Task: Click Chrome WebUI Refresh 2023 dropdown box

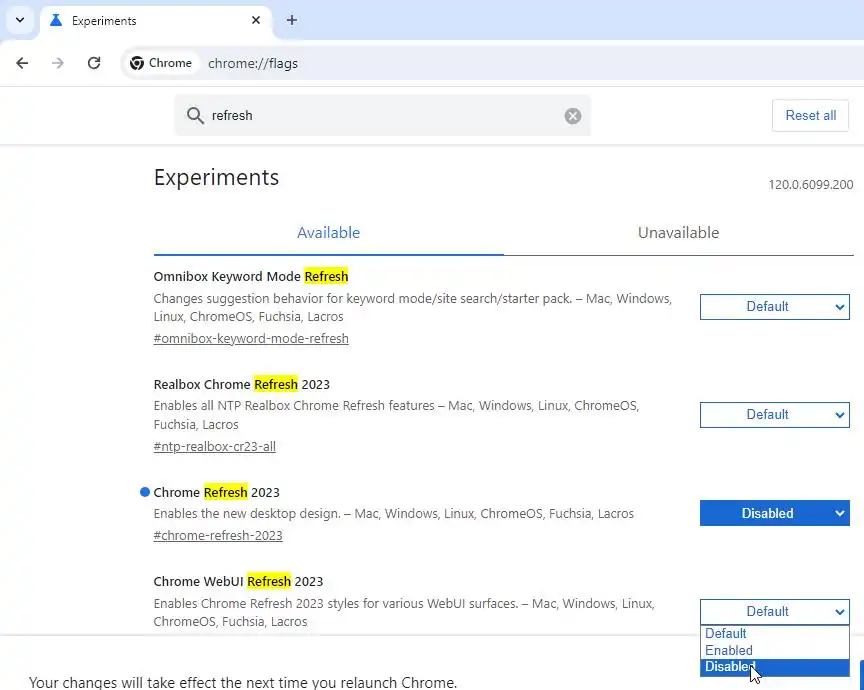Action: pos(775,611)
